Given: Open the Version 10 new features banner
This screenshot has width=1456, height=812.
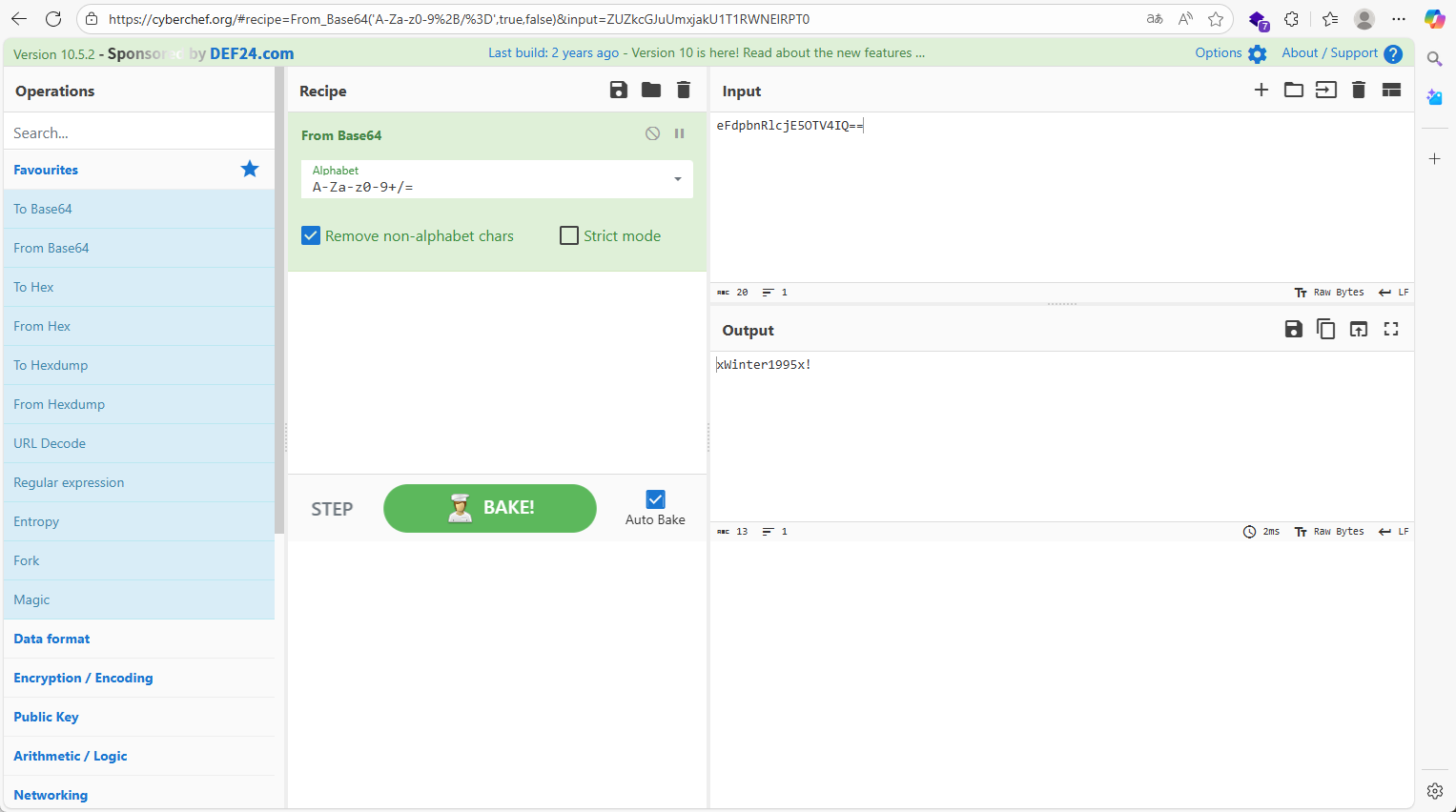Looking at the screenshot, I should click(707, 53).
